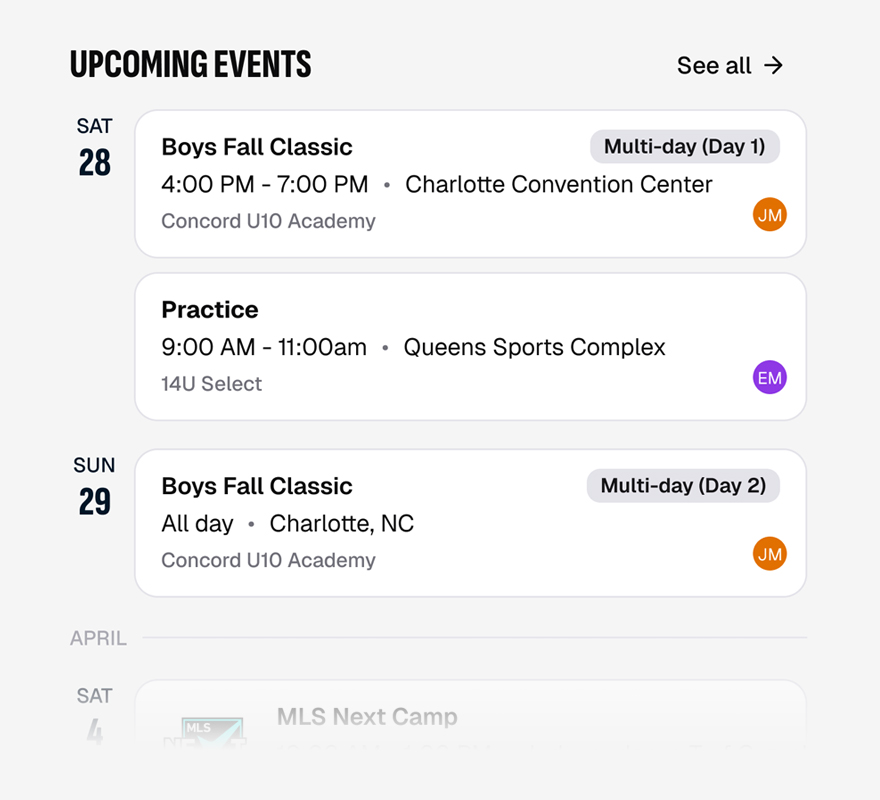Click the Multi-day (Day 2) badge
Screen dimensions: 880x800
point(683,486)
